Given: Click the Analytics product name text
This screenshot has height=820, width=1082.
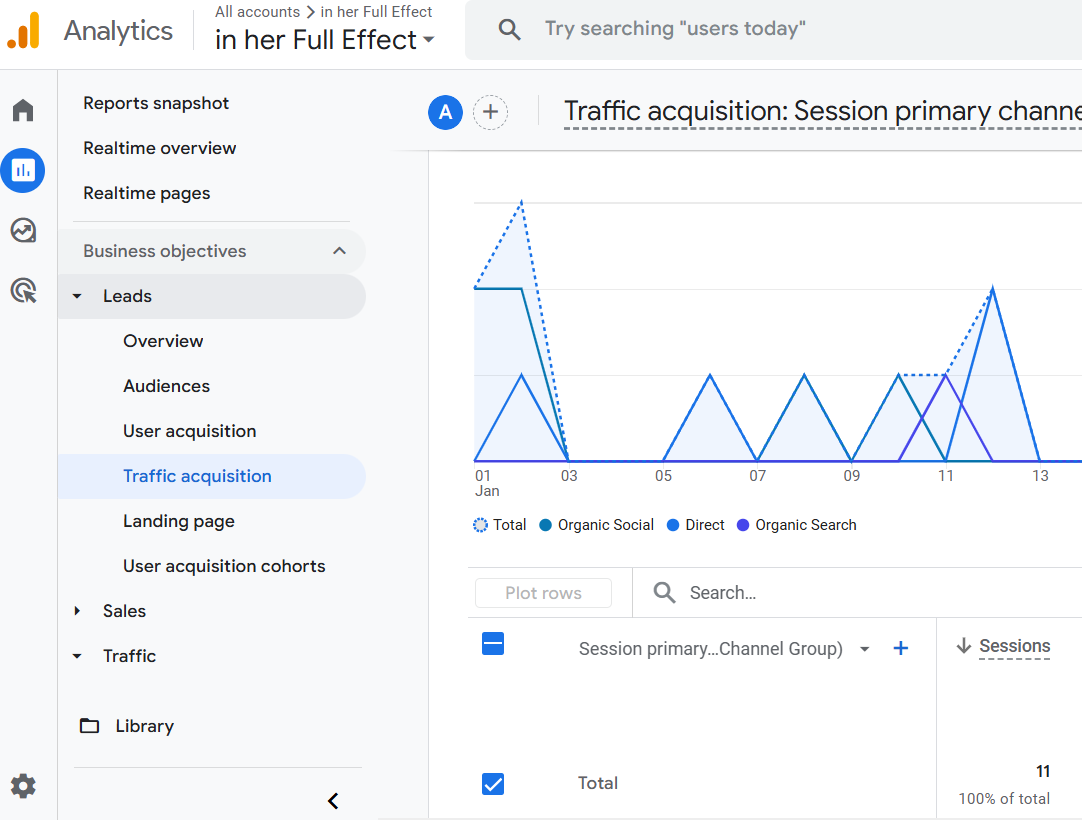Looking at the screenshot, I should click(x=118, y=31).
